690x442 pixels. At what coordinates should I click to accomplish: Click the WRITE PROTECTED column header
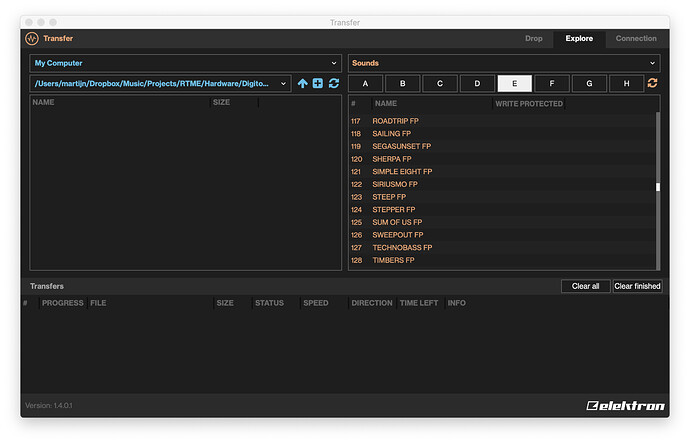point(529,103)
